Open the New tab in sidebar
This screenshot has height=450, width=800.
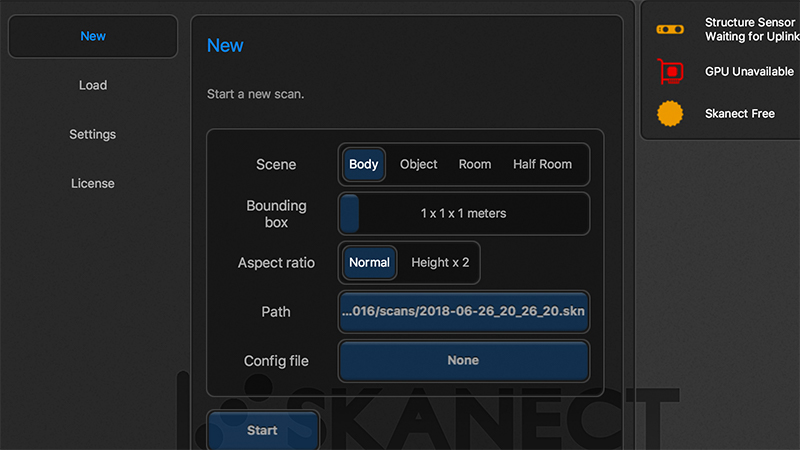pyautogui.click(x=93, y=36)
